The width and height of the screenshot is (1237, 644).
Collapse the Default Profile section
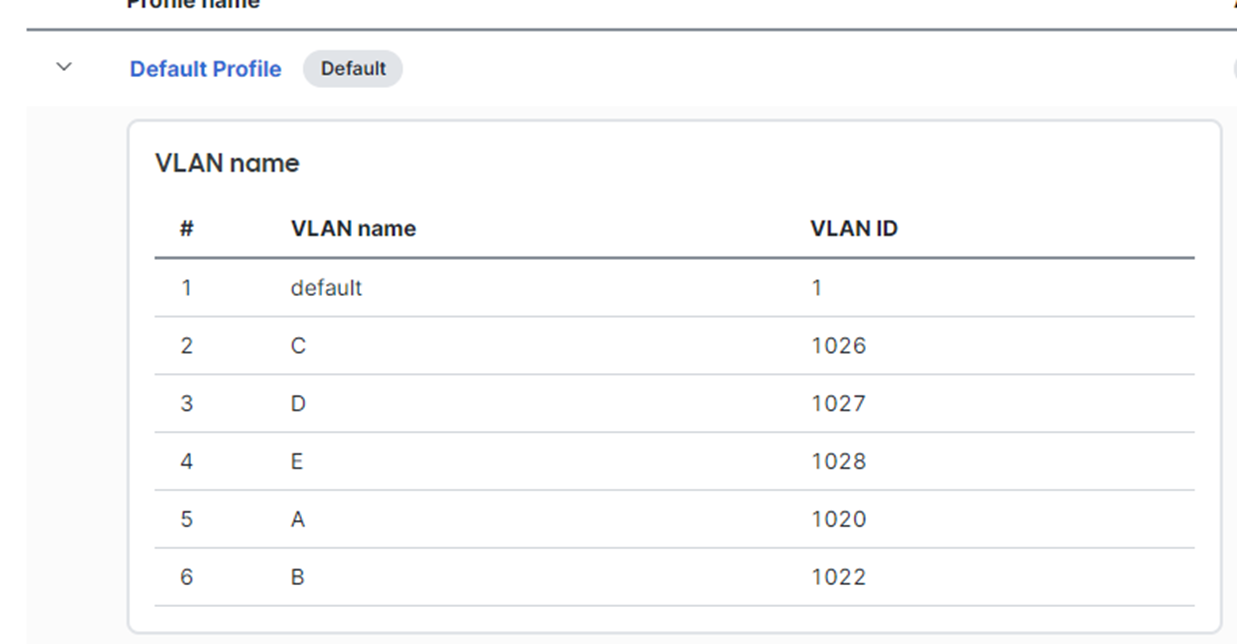coord(62,66)
